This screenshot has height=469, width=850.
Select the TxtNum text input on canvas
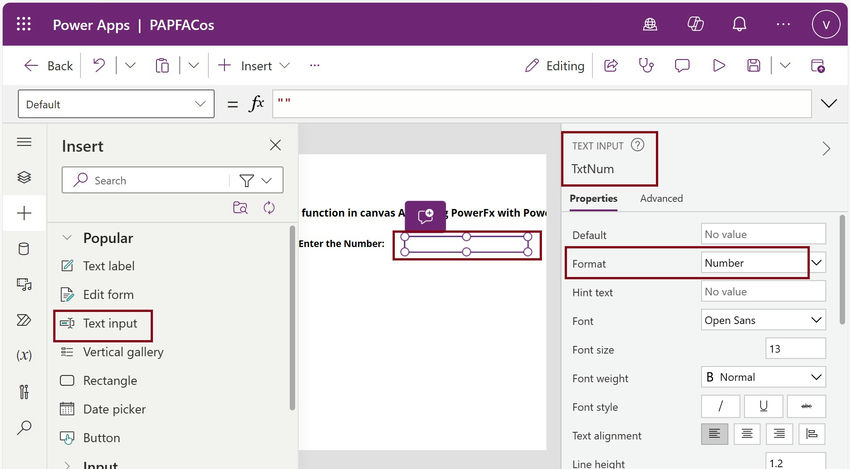(467, 245)
